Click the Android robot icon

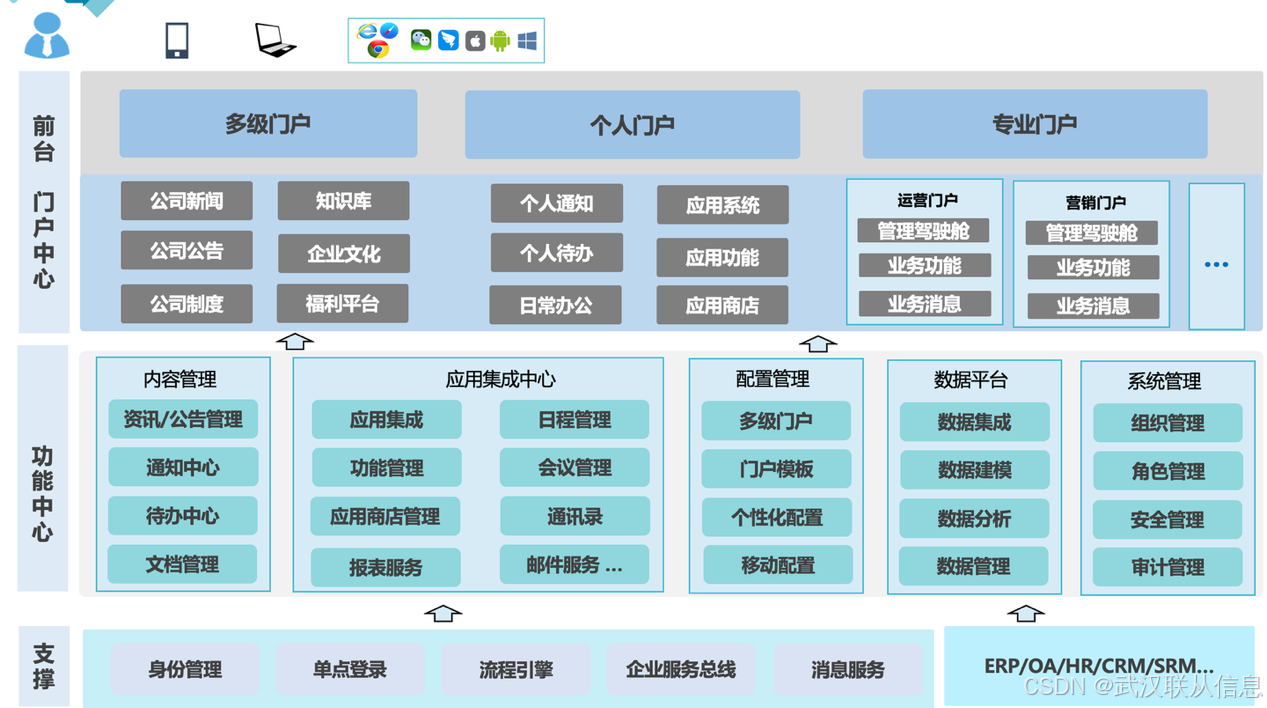click(500, 40)
